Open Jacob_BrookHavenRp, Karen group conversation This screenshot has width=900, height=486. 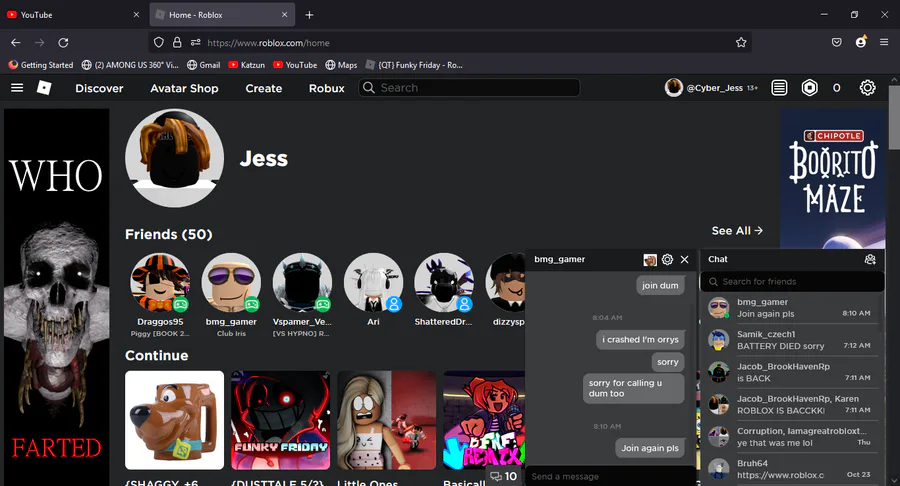790,405
